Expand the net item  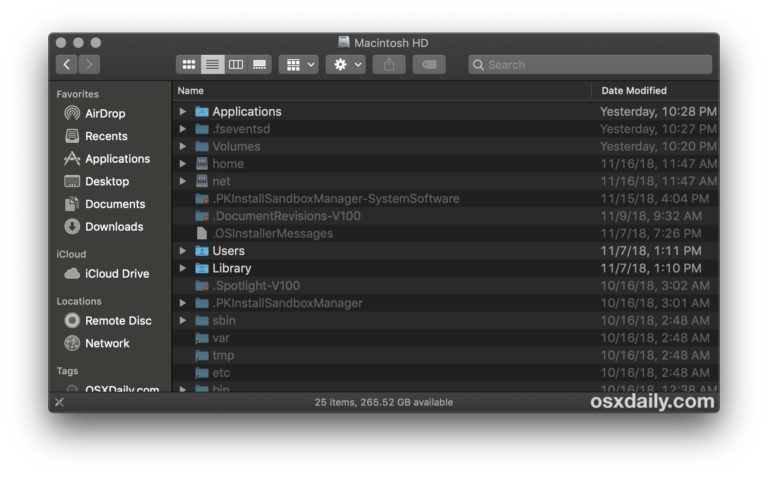point(183,181)
